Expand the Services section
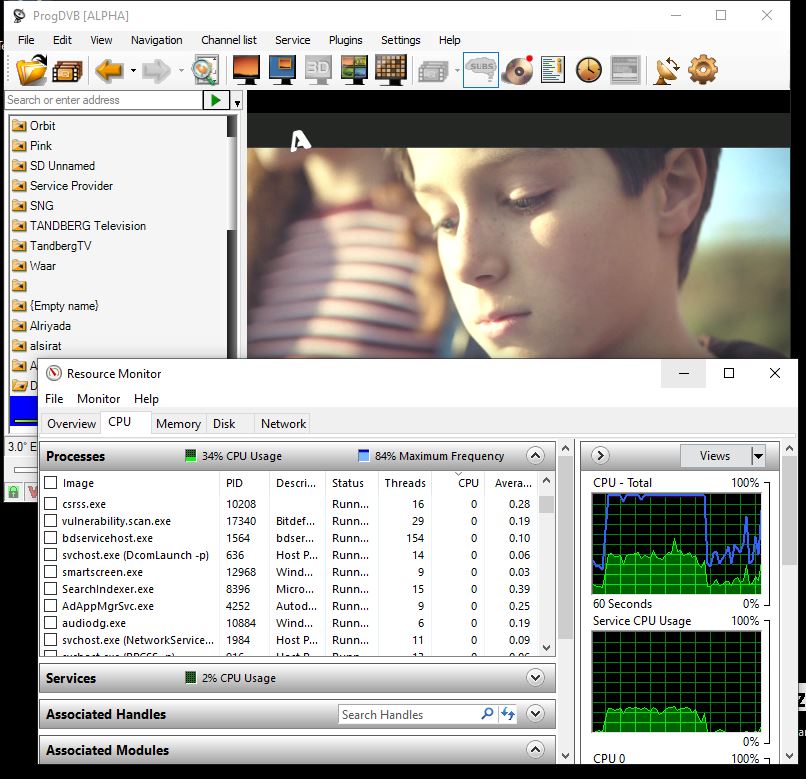 click(535, 678)
